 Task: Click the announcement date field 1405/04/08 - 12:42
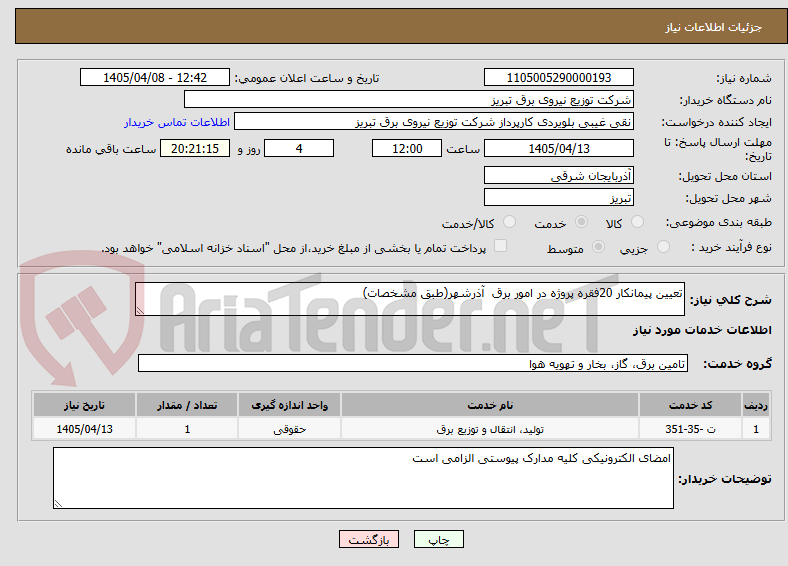(155, 77)
